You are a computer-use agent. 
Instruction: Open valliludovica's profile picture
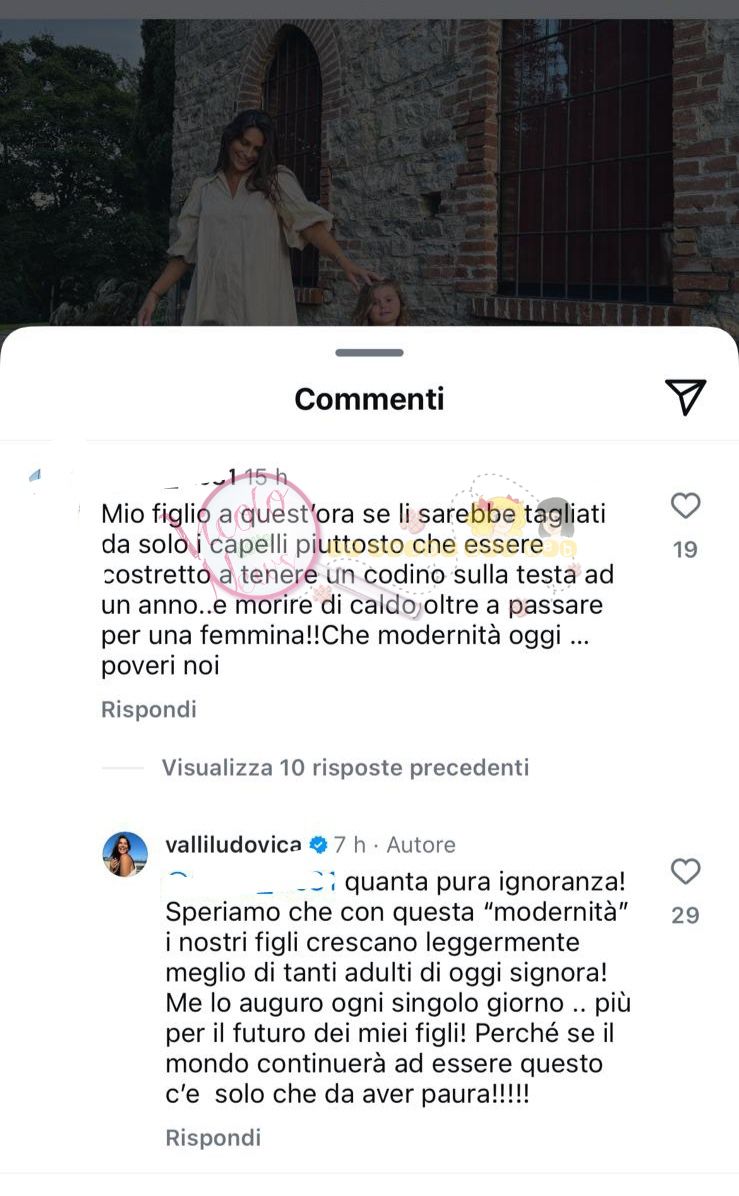[x=125, y=854]
